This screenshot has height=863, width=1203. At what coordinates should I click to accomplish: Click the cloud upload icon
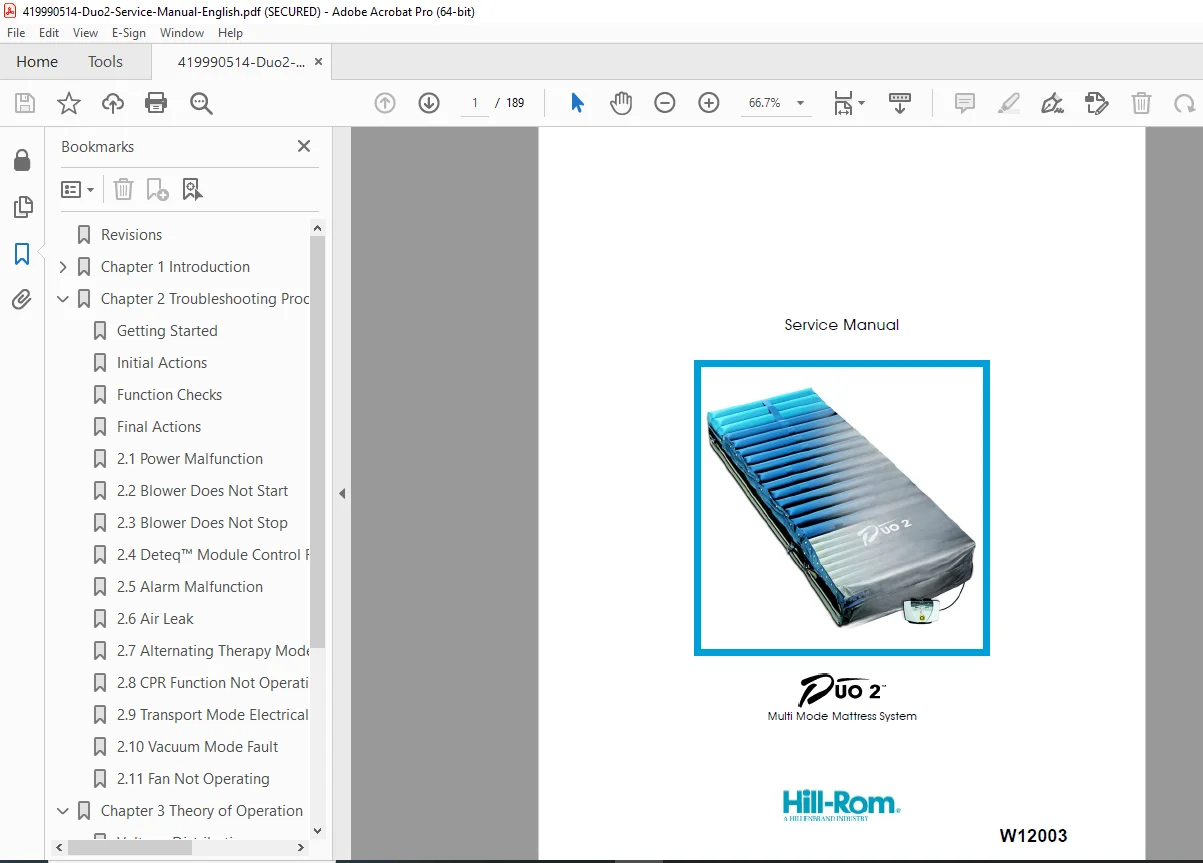[113, 103]
